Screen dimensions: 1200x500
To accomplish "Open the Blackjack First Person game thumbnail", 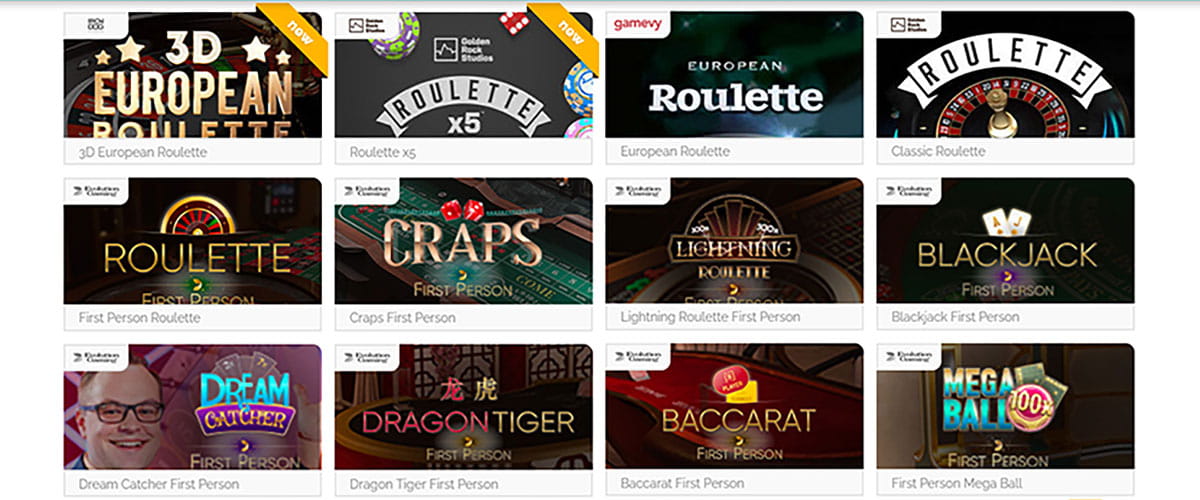I will point(1006,241).
